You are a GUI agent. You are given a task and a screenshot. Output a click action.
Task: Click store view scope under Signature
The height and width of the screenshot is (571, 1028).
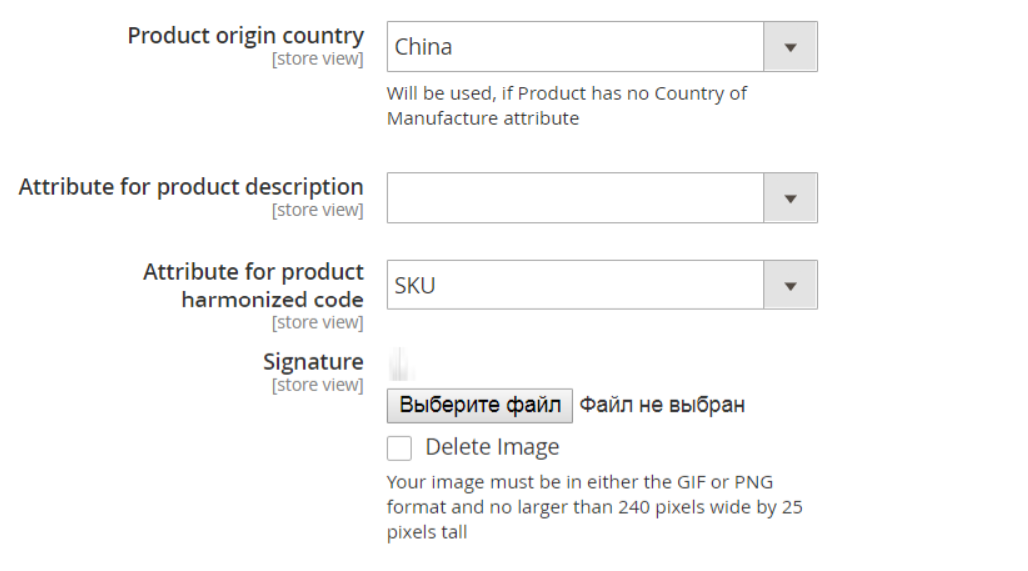317,385
